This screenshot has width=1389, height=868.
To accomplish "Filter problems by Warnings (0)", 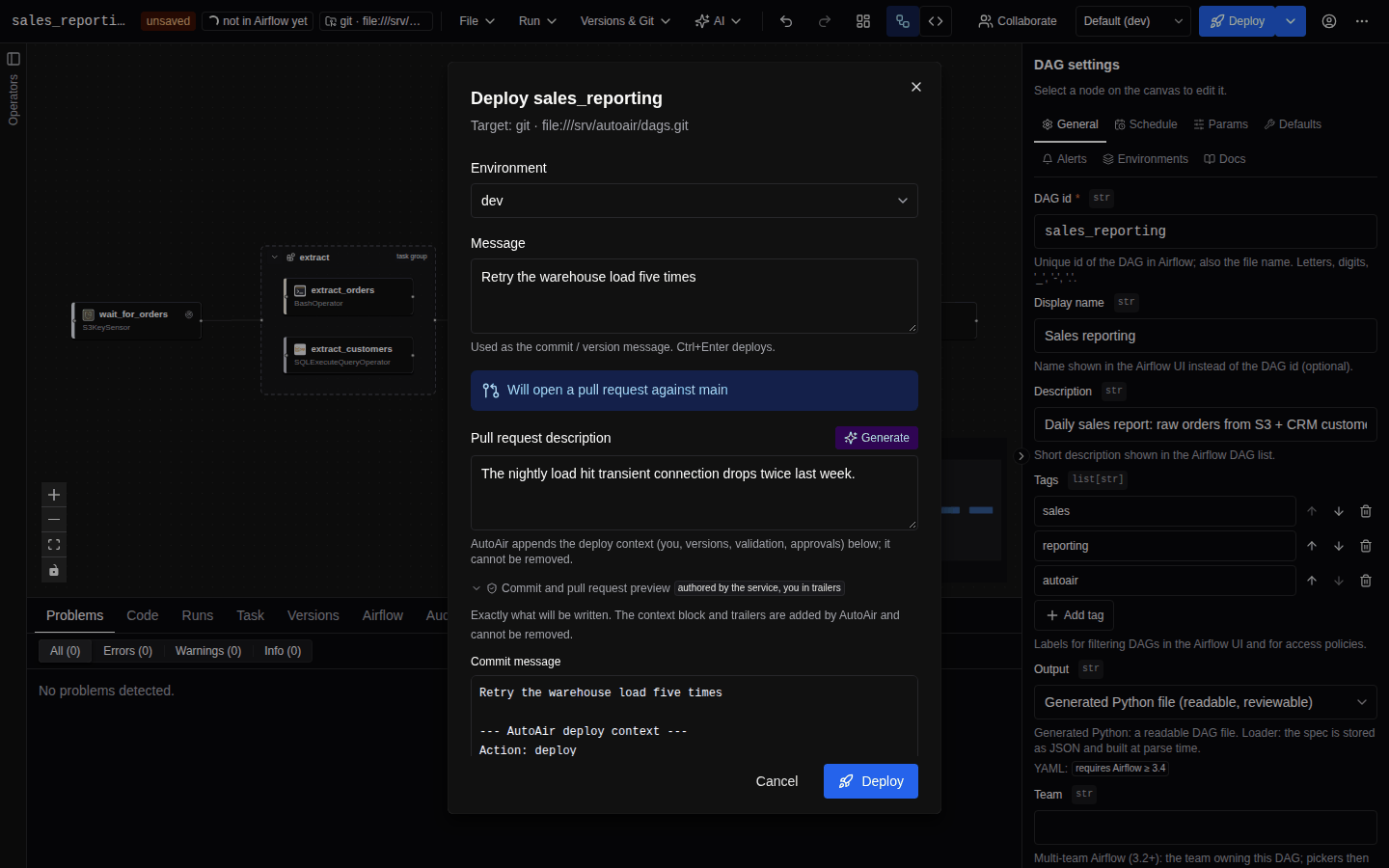I will point(208,651).
